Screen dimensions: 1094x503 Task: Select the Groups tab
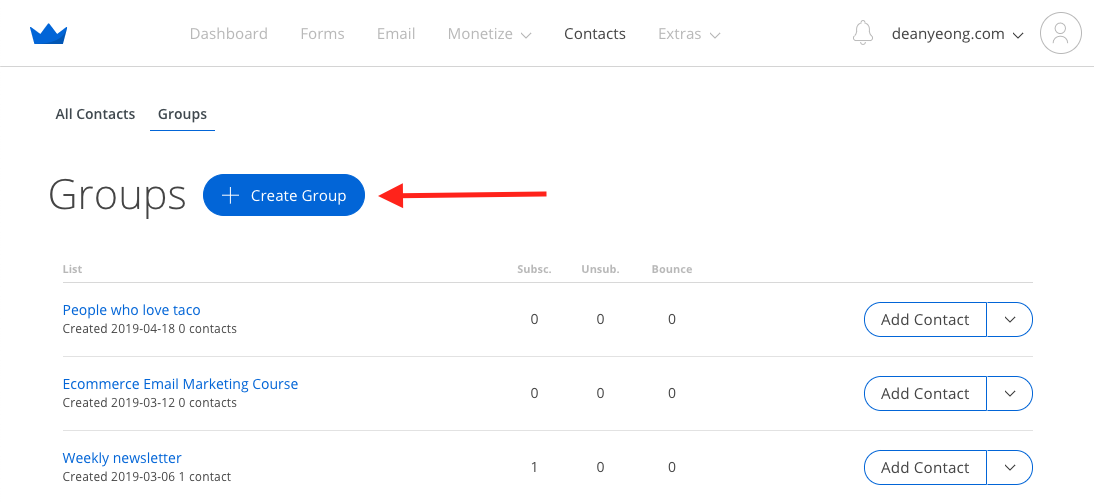pos(182,114)
